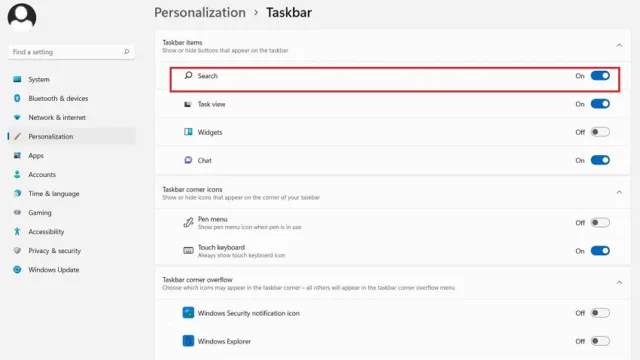The height and width of the screenshot is (360, 640).
Task: Click the Touch keyboard icon
Action: coord(188,251)
